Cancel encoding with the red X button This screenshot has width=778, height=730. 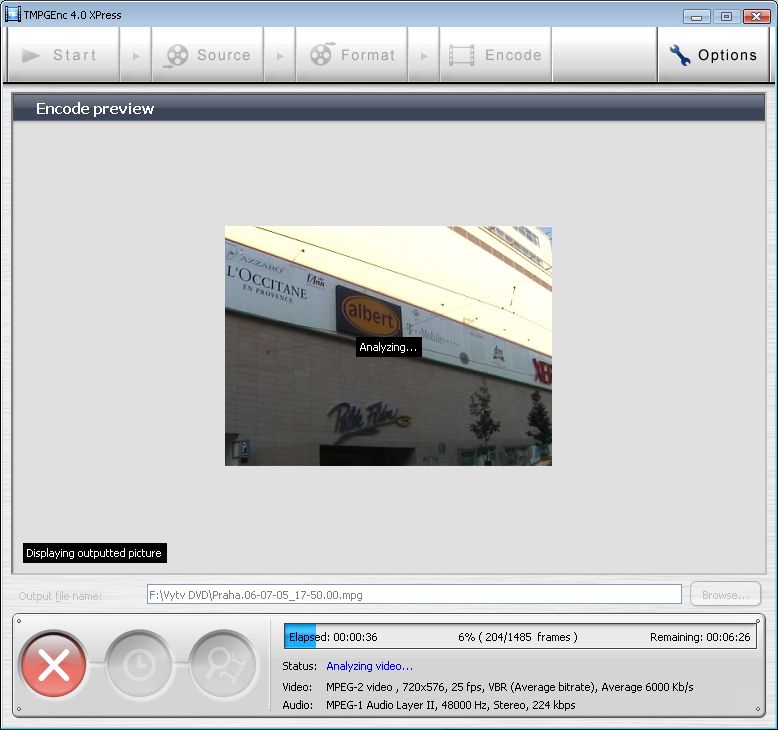point(54,664)
